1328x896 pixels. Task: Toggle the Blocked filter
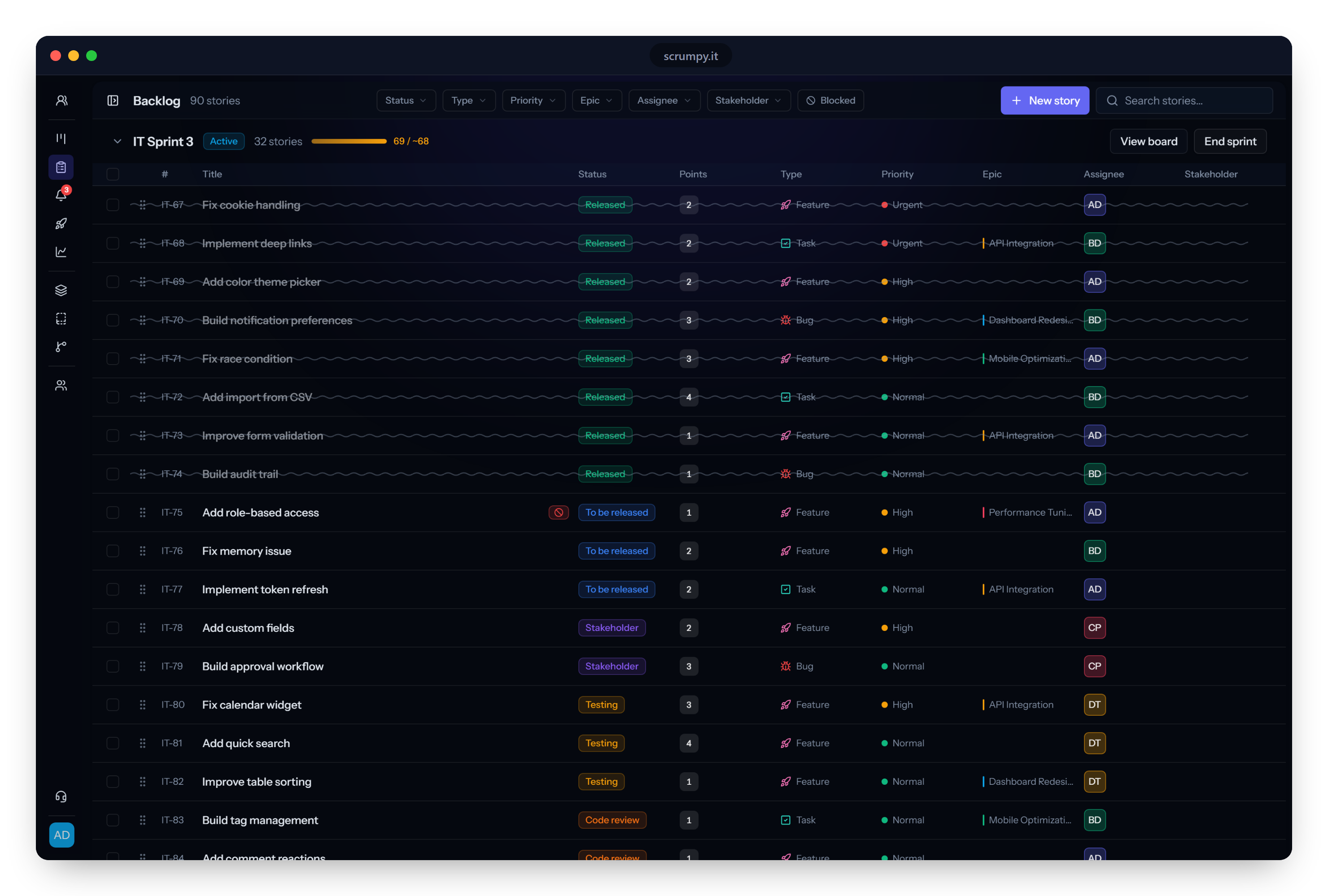point(830,100)
